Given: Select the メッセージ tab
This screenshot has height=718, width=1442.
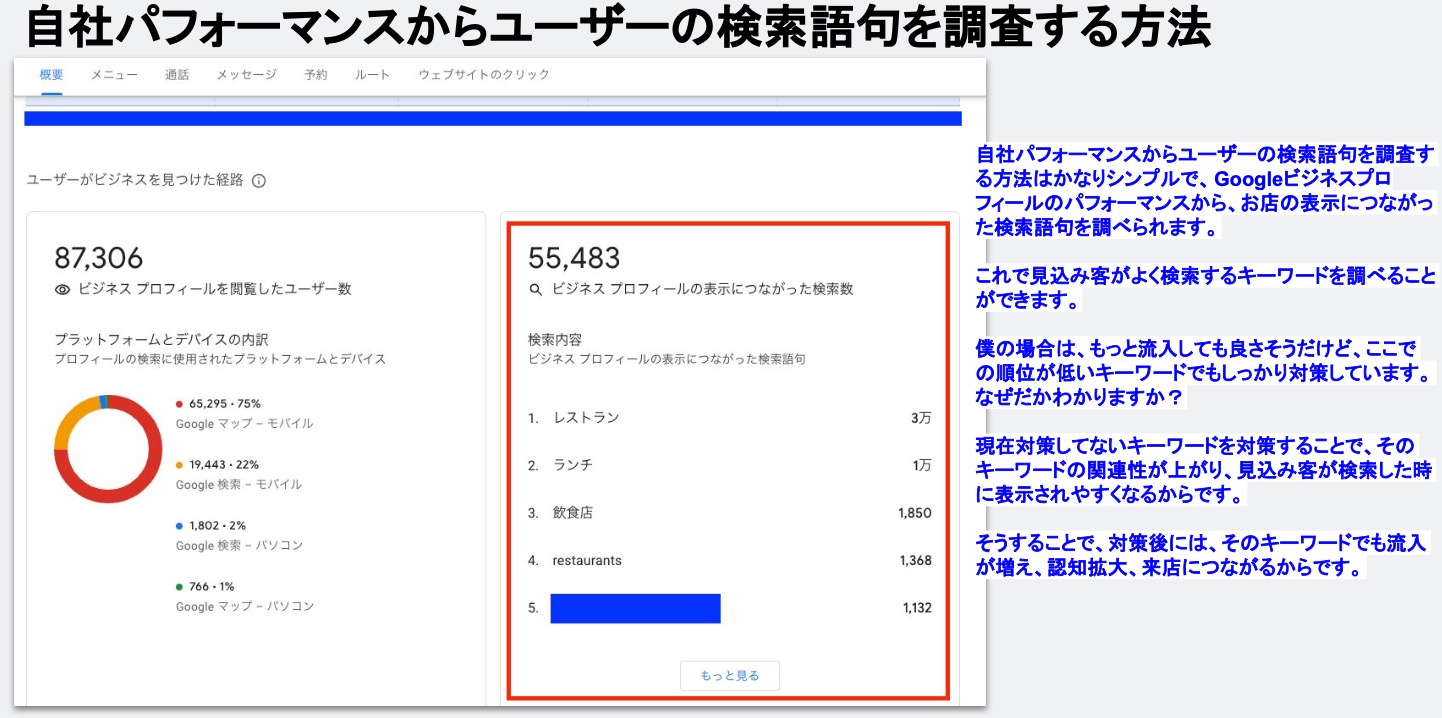Looking at the screenshot, I should pos(246,75).
